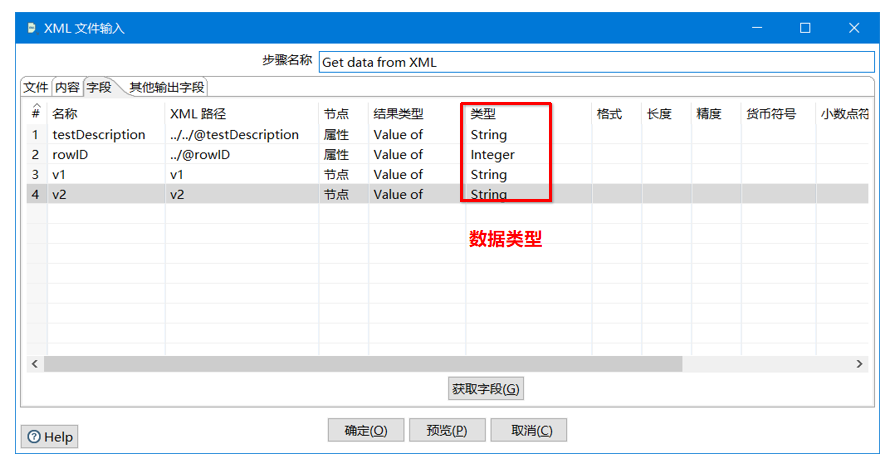Click Value of in v2 row
Screen dimensions: 895x461
[417, 195]
